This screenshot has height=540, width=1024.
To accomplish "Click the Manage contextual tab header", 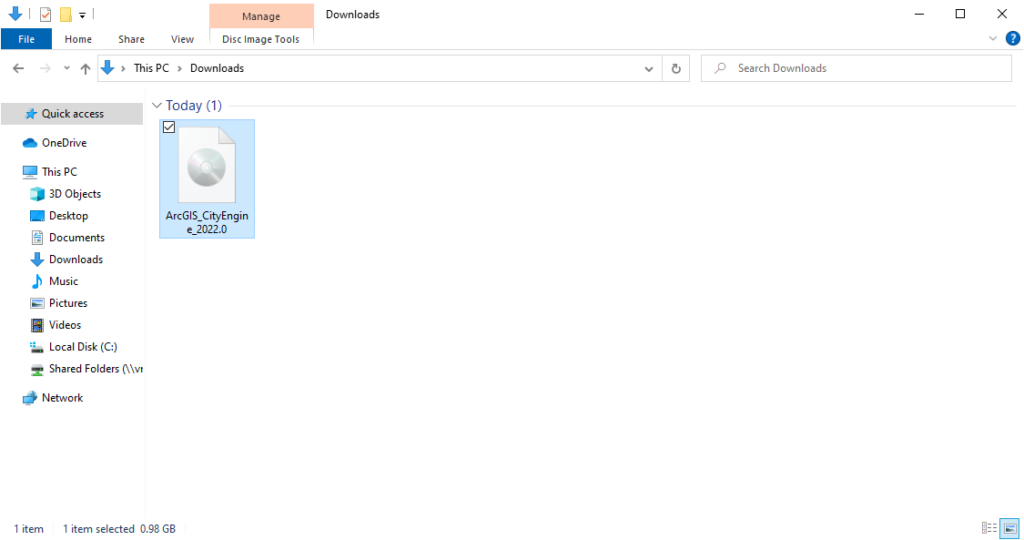I will [x=261, y=16].
